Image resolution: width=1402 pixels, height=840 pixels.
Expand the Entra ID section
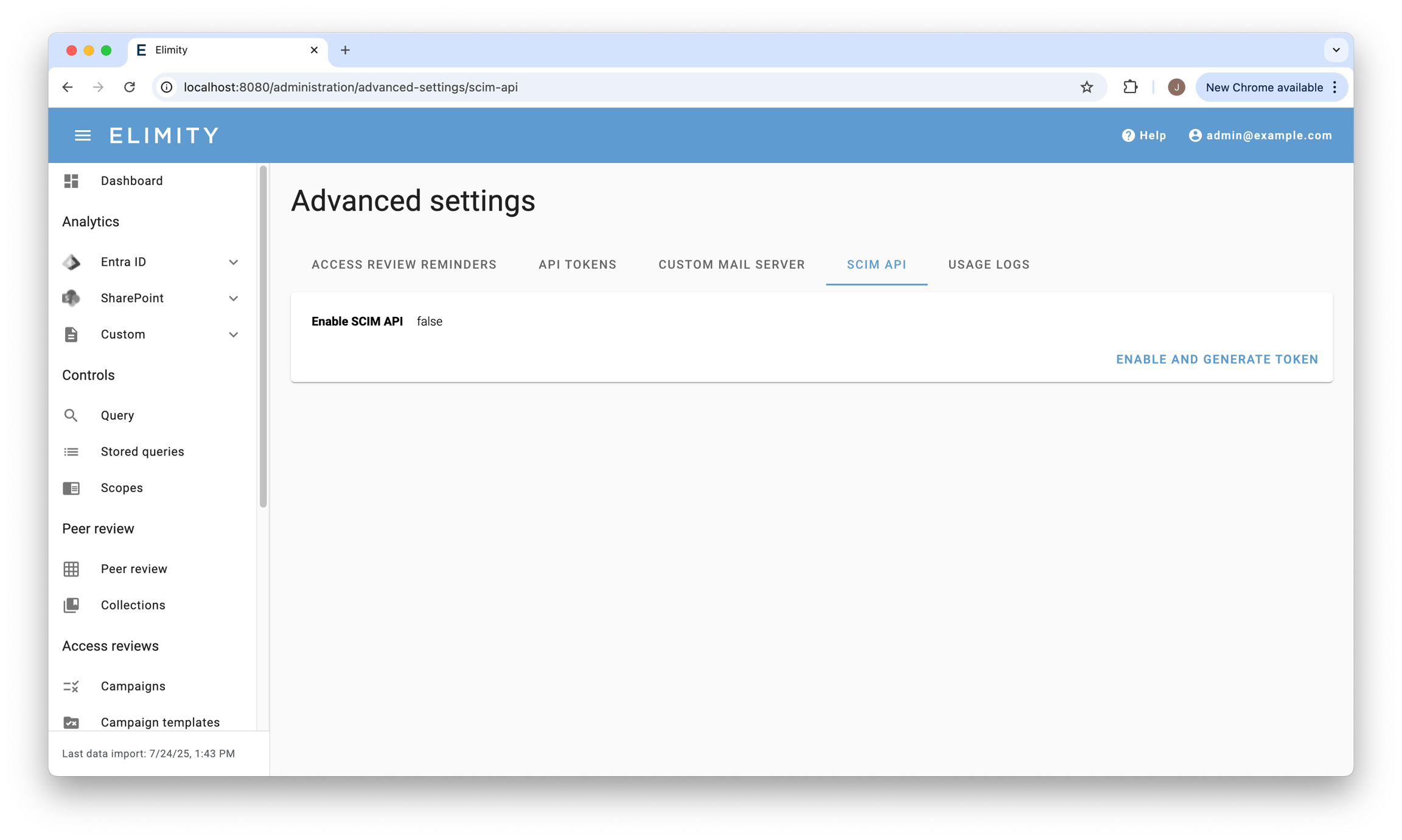[x=233, y=262]
